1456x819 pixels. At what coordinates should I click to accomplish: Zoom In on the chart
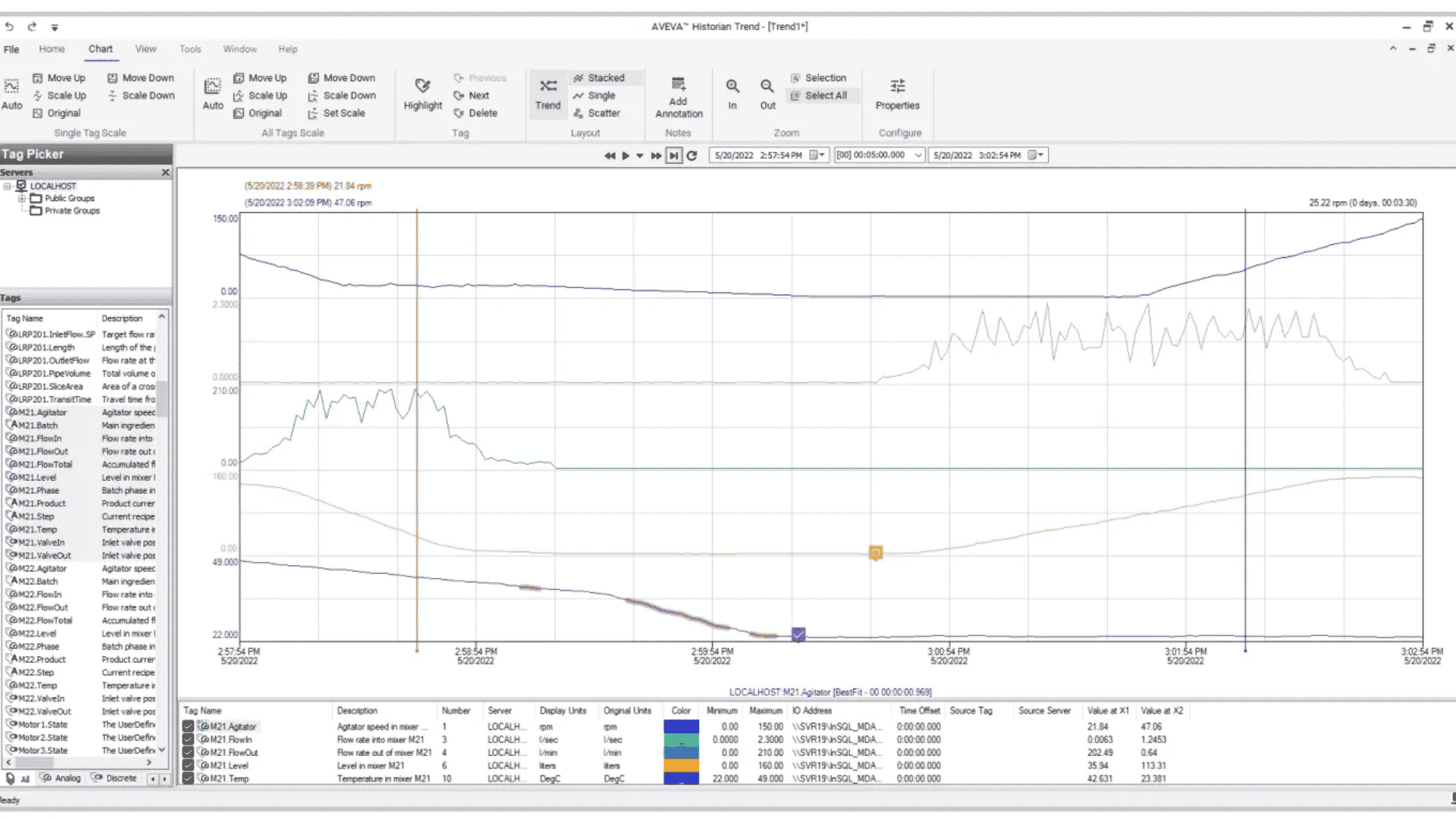coord(733,86)
